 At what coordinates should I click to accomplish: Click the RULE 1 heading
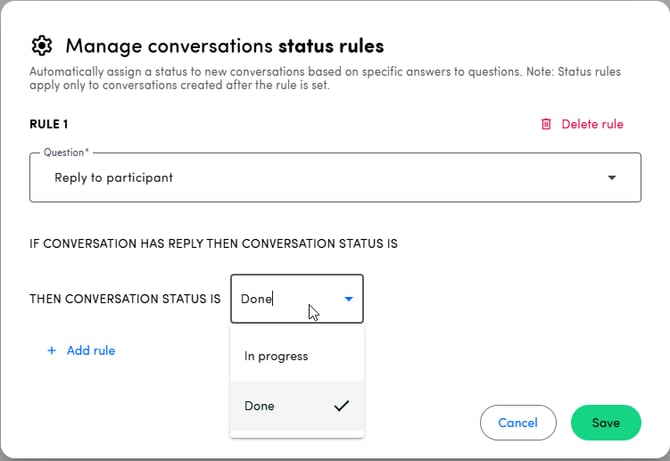(x=49, y=124)
